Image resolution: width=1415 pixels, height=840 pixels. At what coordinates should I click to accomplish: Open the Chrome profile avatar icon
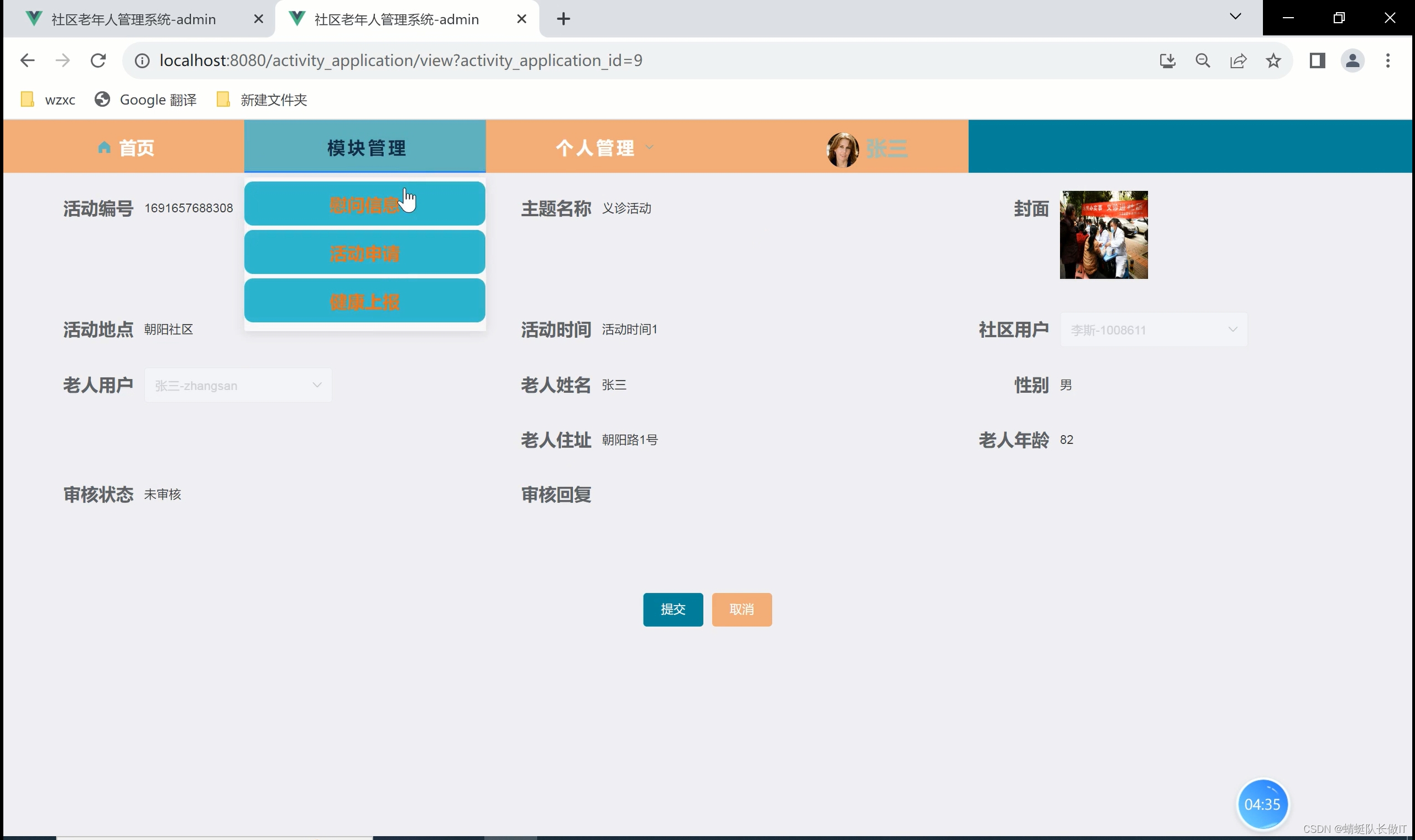coord(1352,61)
